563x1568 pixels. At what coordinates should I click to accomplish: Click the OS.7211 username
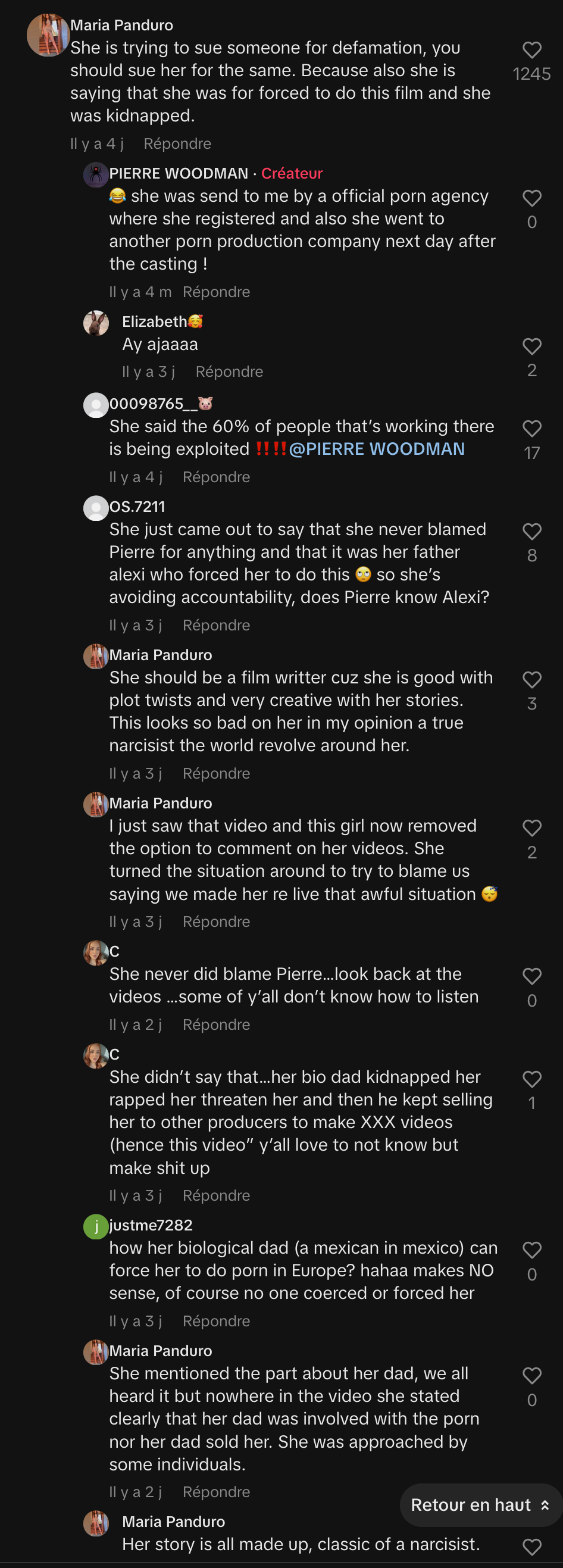137,507
